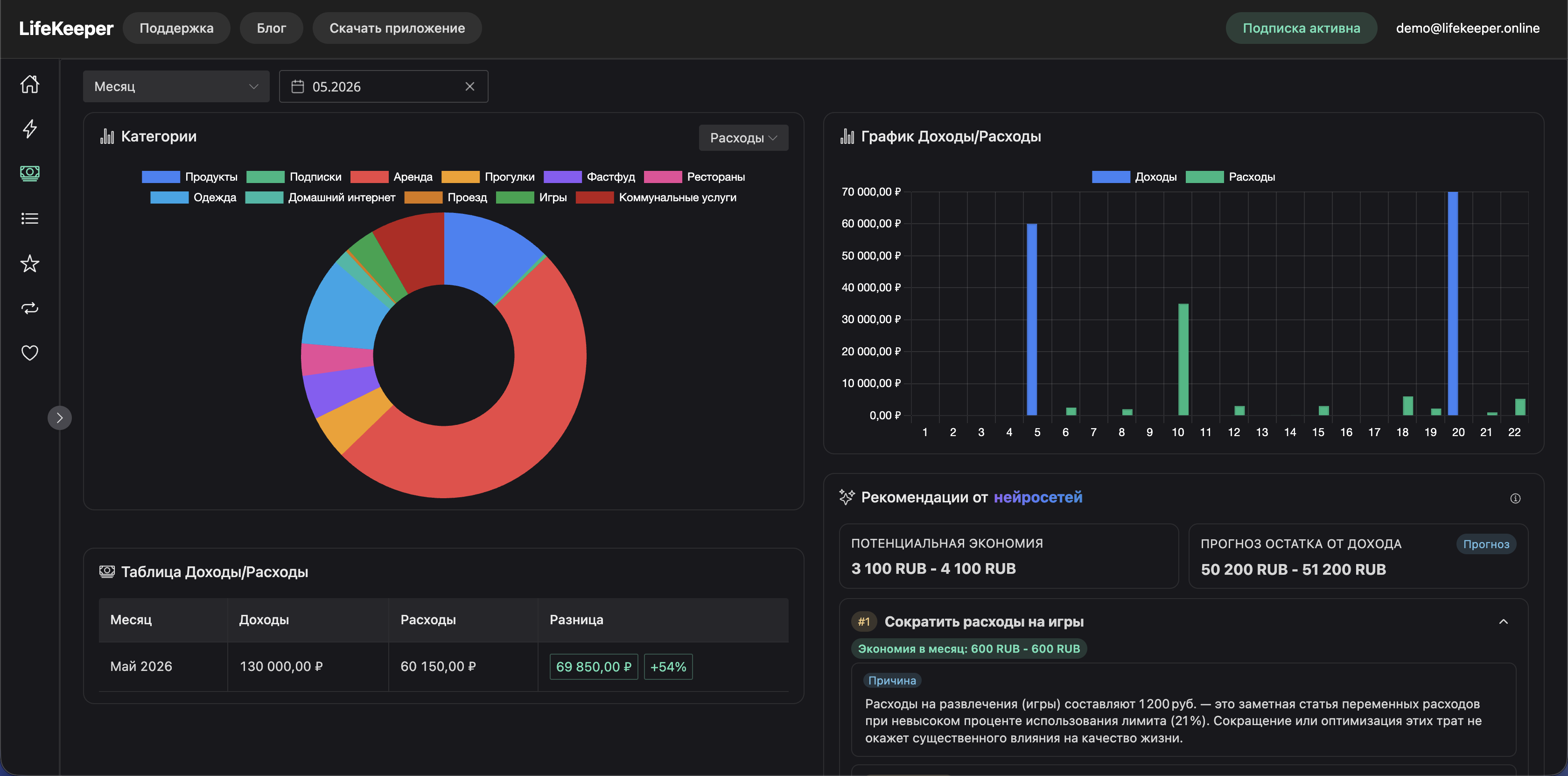Image resolution: width=1568 pixels, height=776 pixels.
Task: Click the star icon in sidebar
Action: [30, 263]
